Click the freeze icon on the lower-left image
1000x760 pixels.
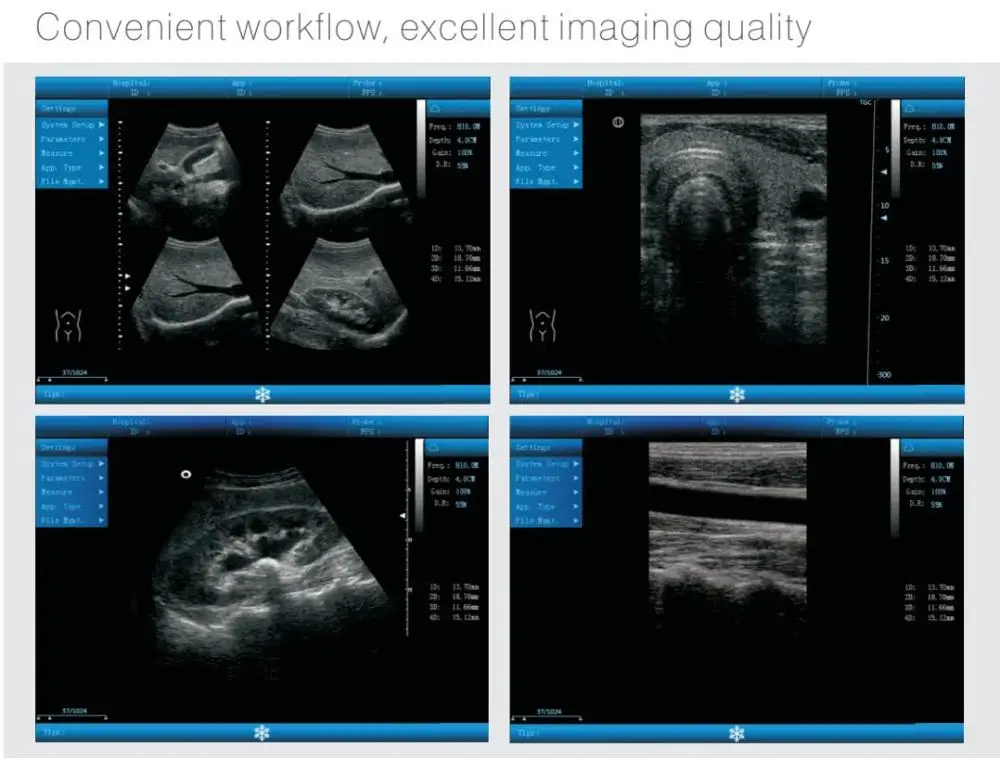(261, 733)
